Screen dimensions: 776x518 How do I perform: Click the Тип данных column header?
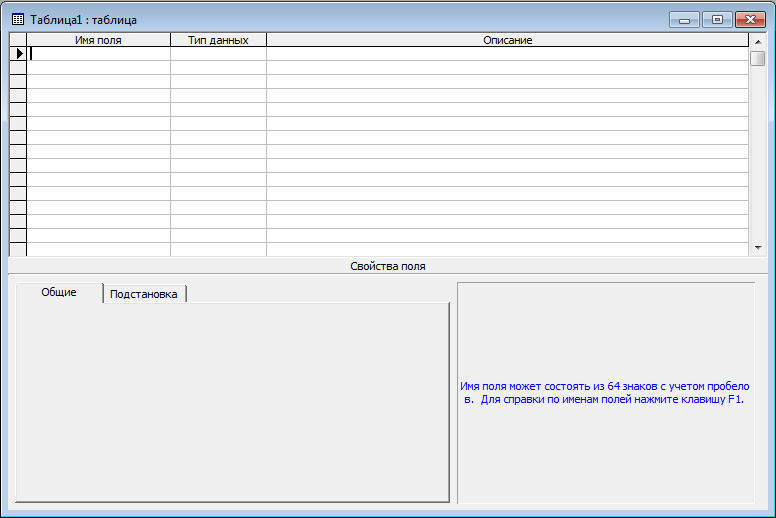coord(218,40)
